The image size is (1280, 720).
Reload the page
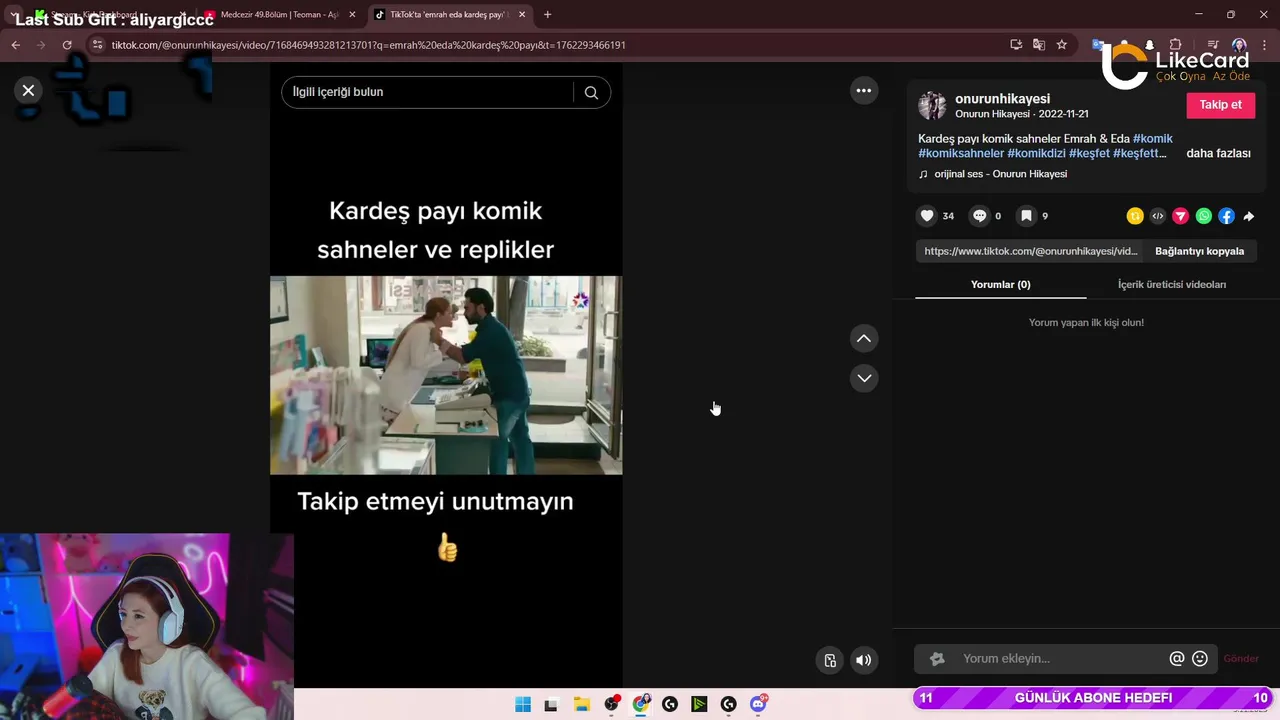pyautogui.click(x=67, y=45)
